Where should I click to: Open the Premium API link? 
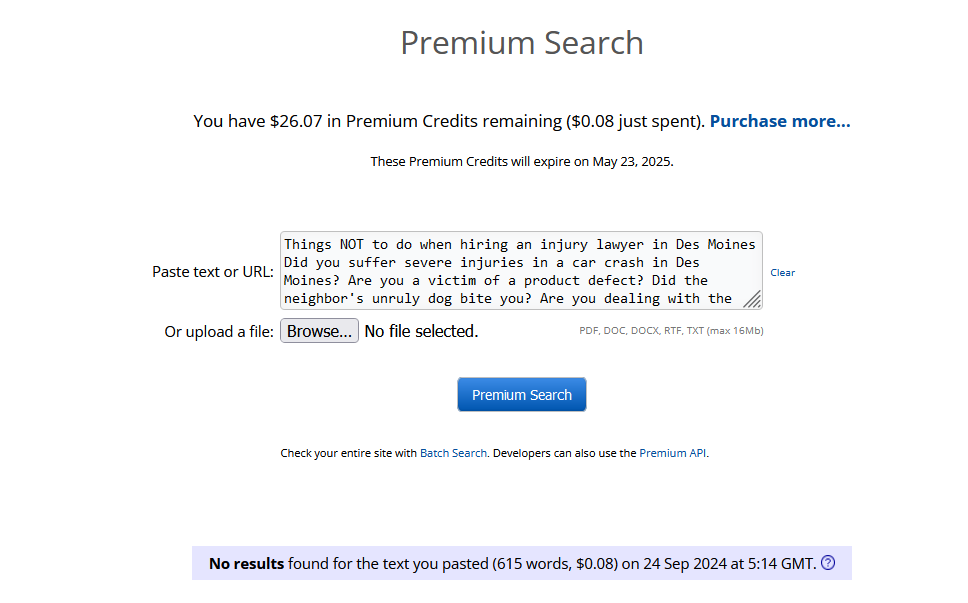tap(673, 453)
